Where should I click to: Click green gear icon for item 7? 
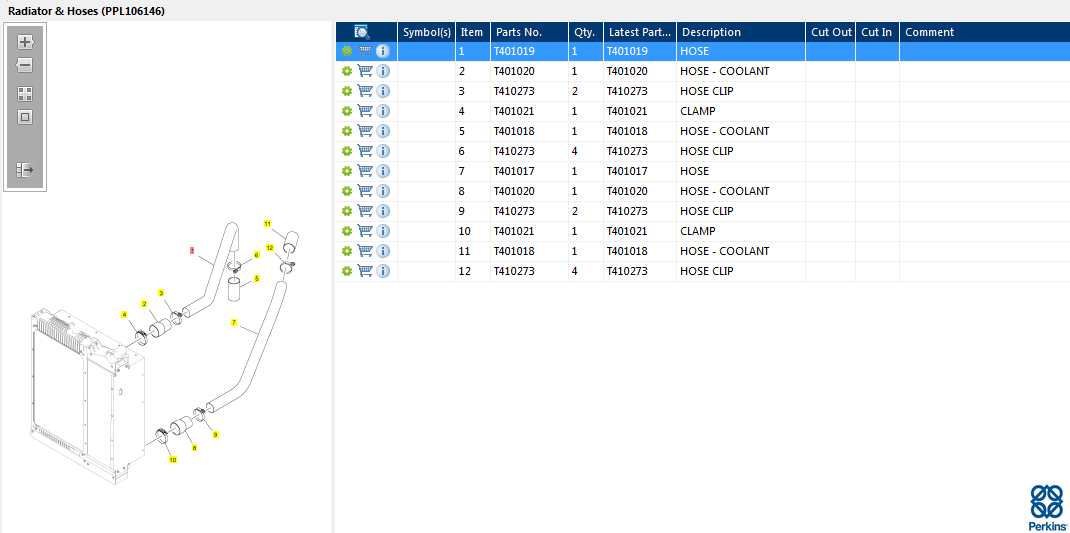(x=347, y=171)
